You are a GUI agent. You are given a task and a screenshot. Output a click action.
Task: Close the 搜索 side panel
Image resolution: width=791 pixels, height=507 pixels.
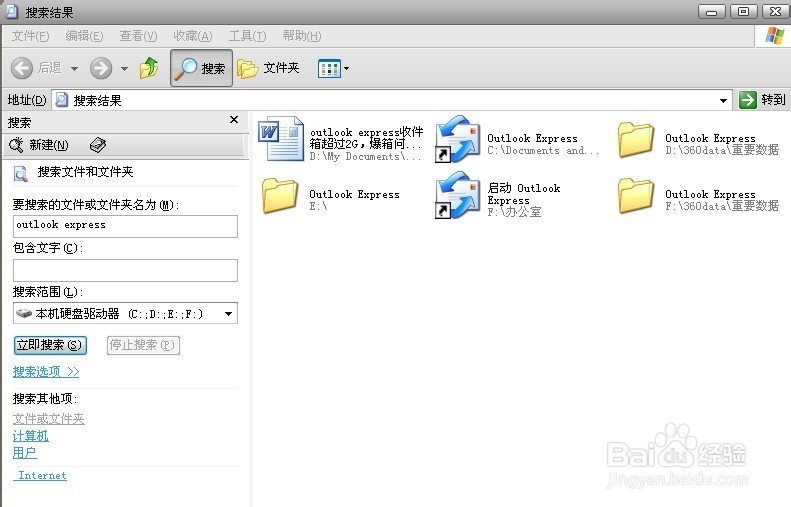tap(234, 120)
